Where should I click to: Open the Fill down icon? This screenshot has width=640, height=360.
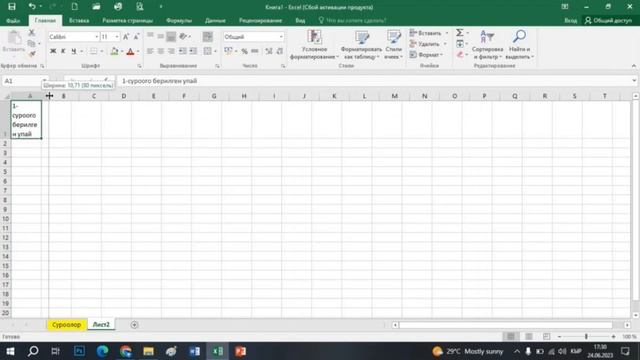pos(460,43)
